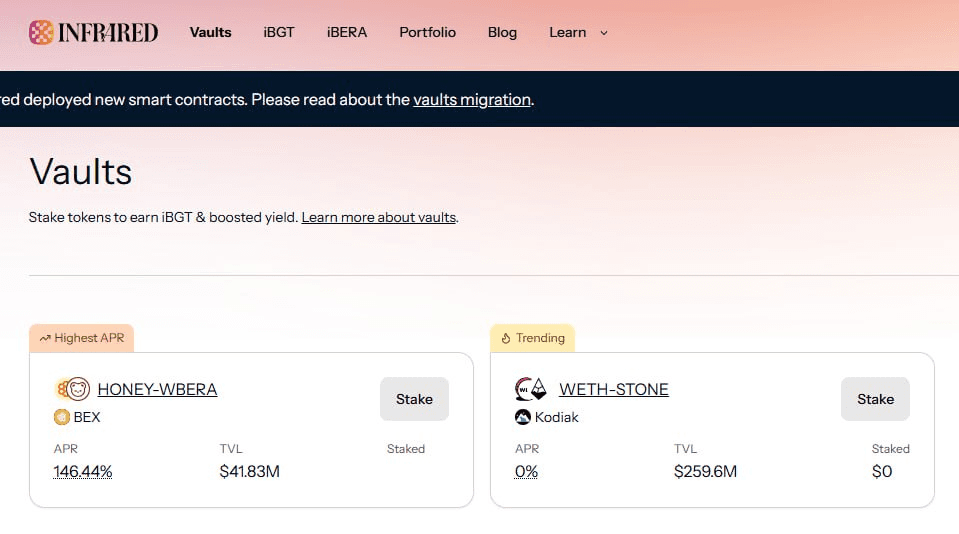Image resolution: width=959 pixels, height=534 pixels.
Task: Click the Infrared logo
Action: click(x=94, y=32)
